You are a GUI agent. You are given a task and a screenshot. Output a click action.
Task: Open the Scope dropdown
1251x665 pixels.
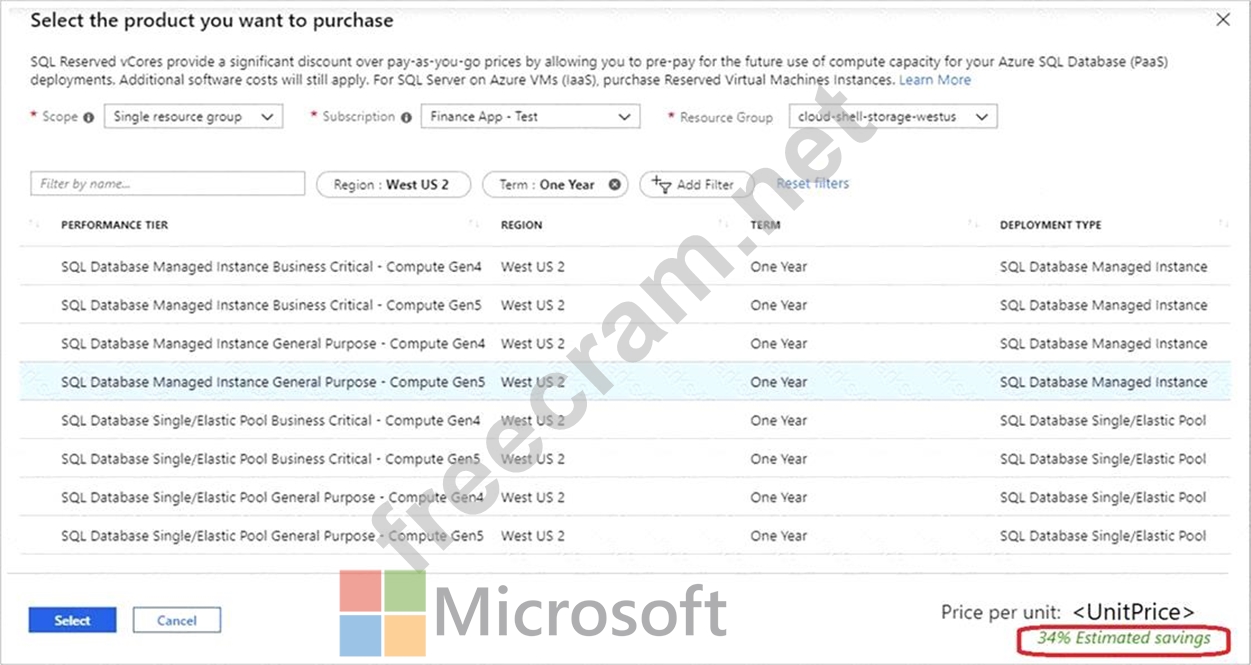[x=194, y=117]
